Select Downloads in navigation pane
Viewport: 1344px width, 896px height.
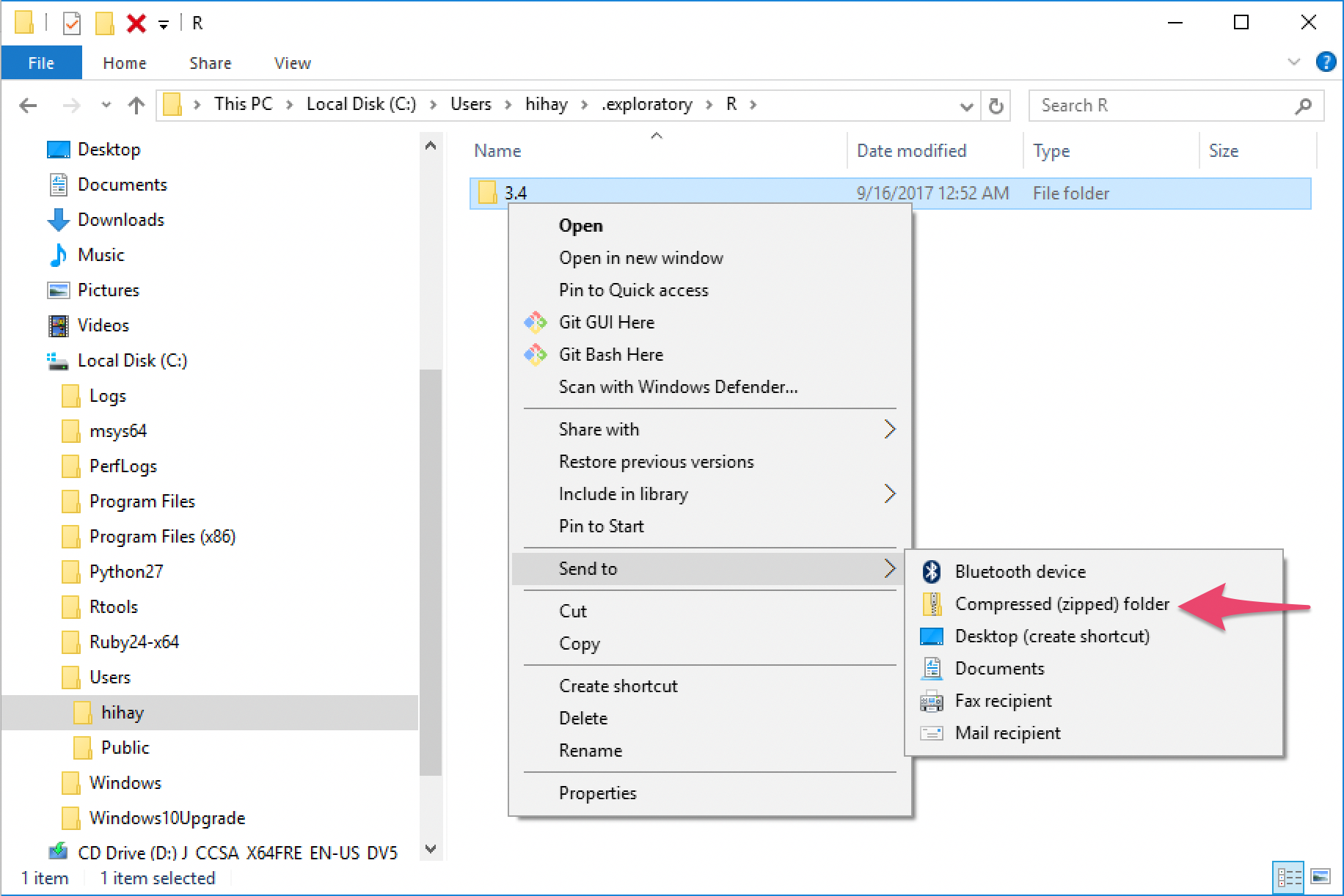[120, 220]
